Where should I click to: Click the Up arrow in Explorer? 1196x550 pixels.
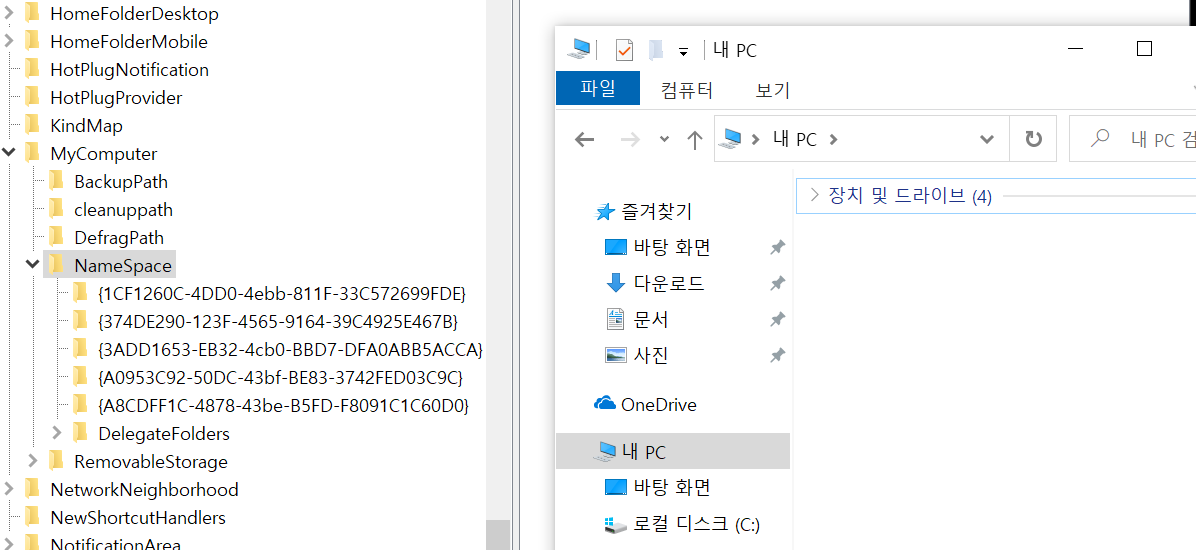tap(694, 140)
